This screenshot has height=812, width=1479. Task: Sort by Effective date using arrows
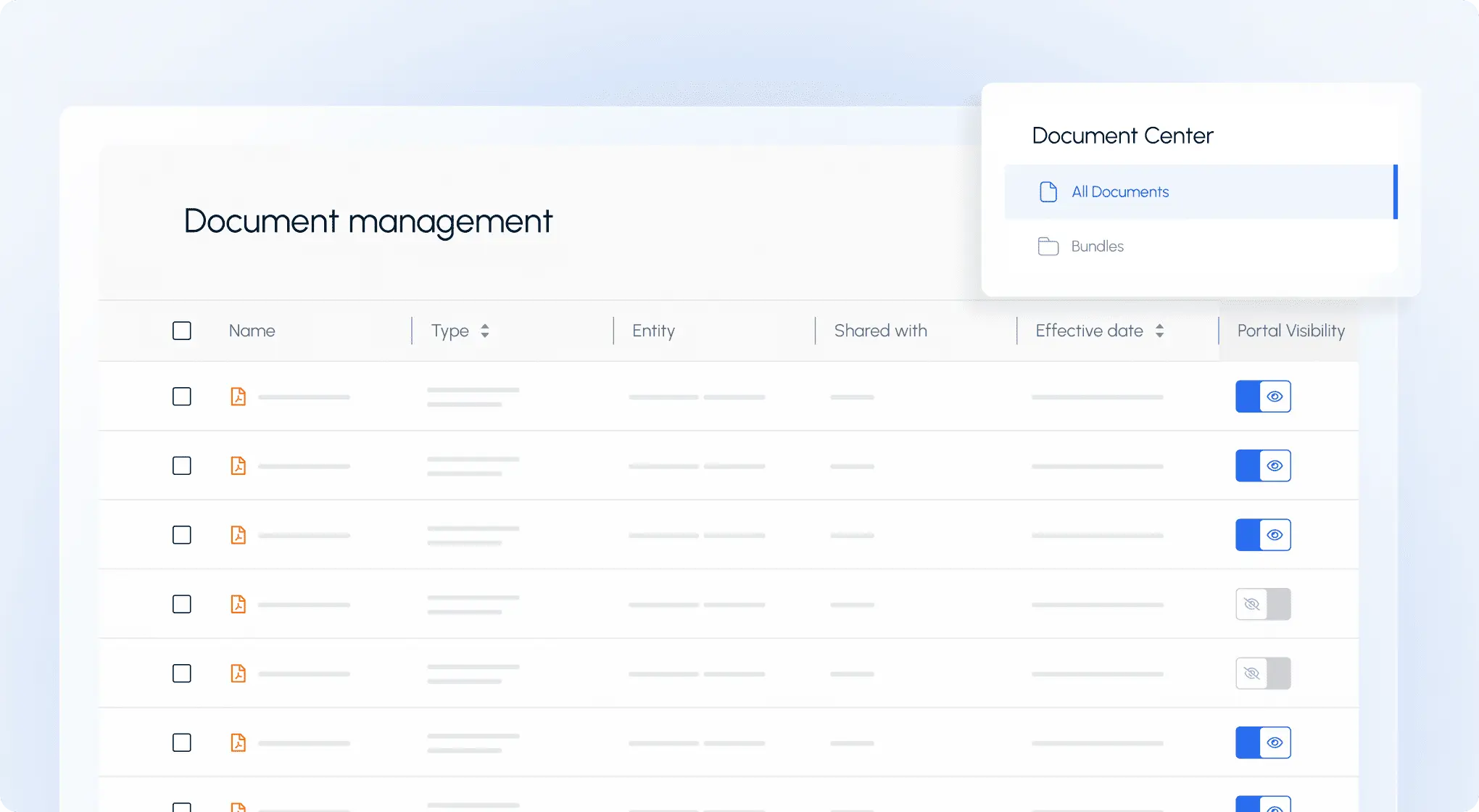tap(1159, 331)
